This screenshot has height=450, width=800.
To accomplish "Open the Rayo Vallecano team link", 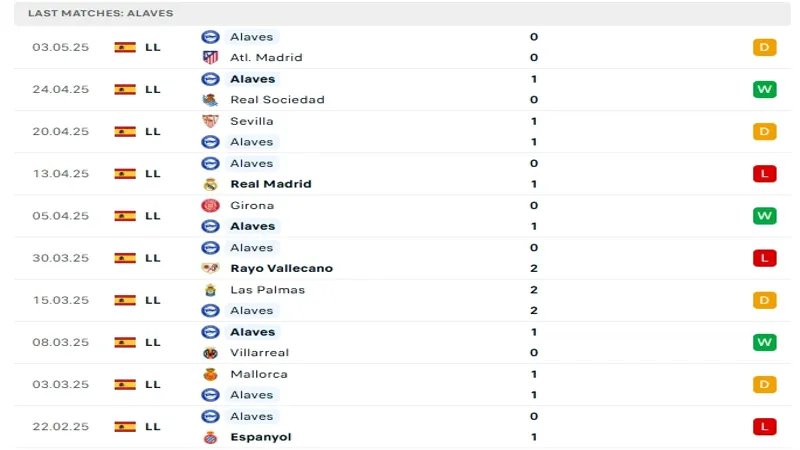I will click(x=281, y=268).
